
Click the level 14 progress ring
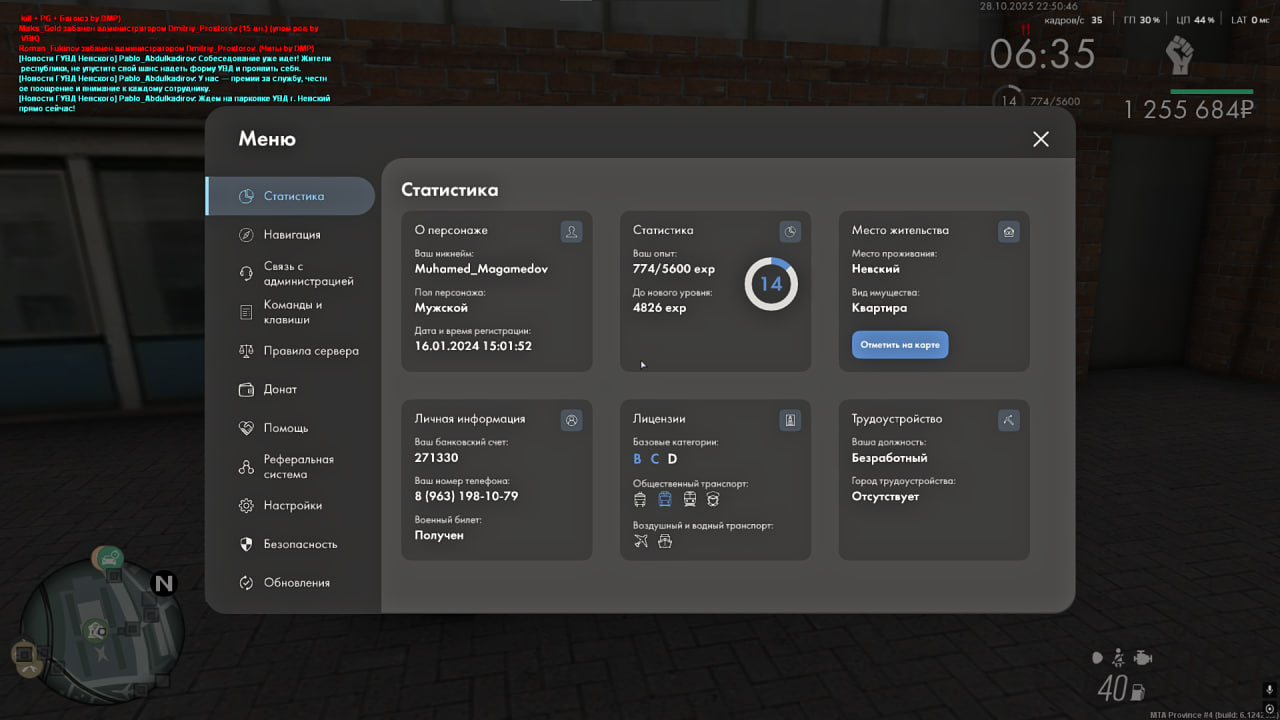click(771, 284)
